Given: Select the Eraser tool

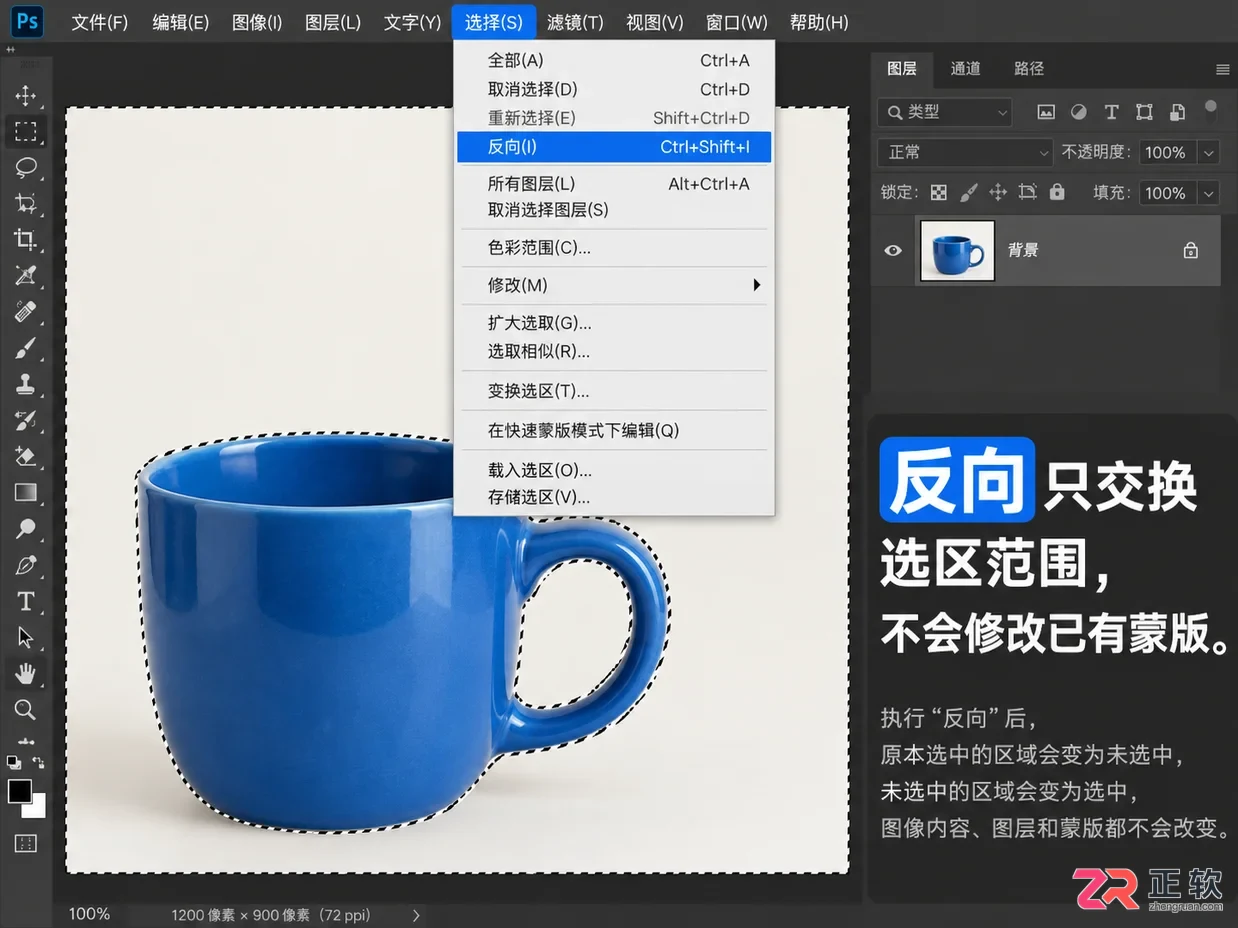Looking at the screenshot, I should [x=26, y=456].
